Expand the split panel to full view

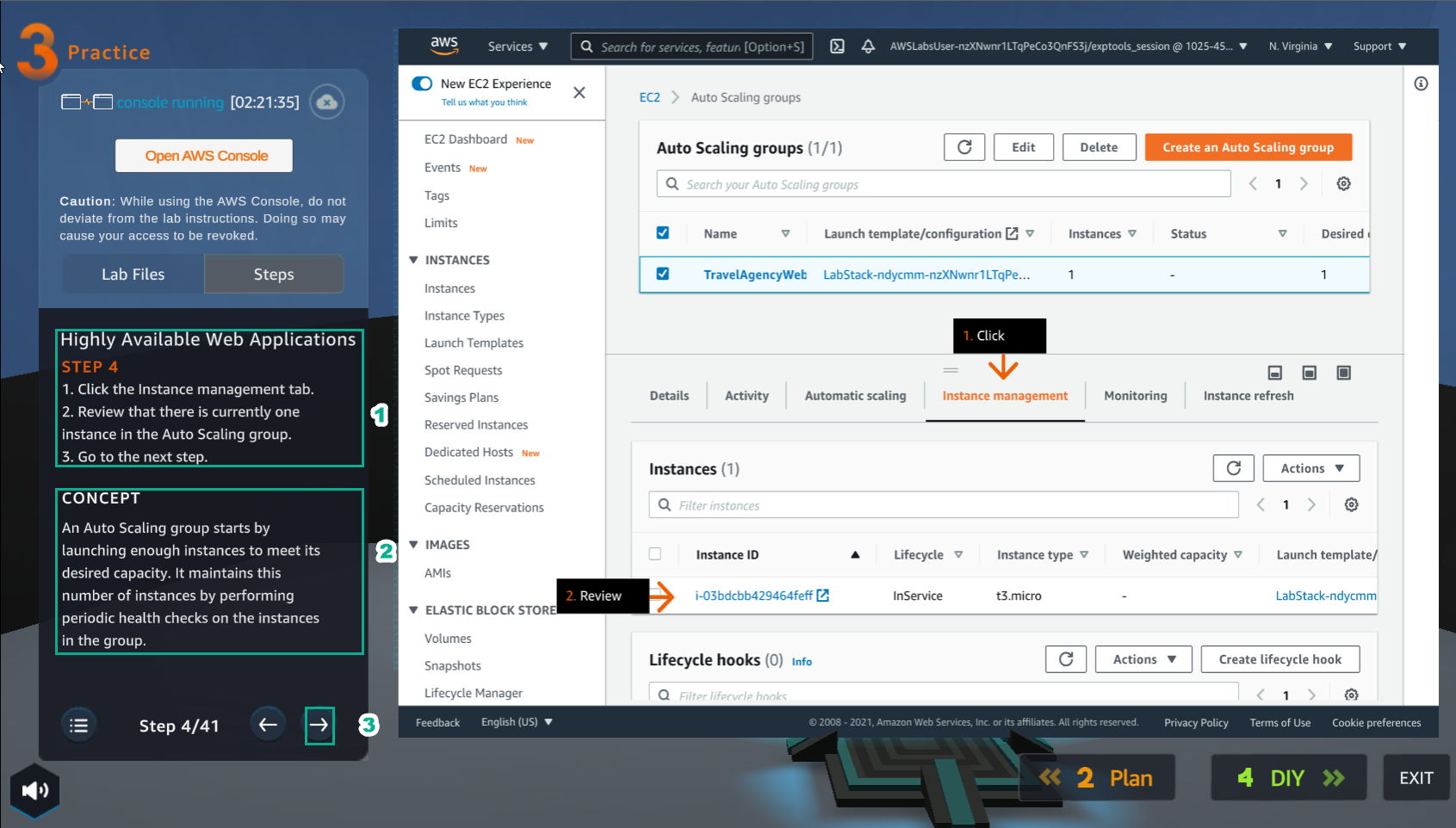click(x=1343, y=373)
